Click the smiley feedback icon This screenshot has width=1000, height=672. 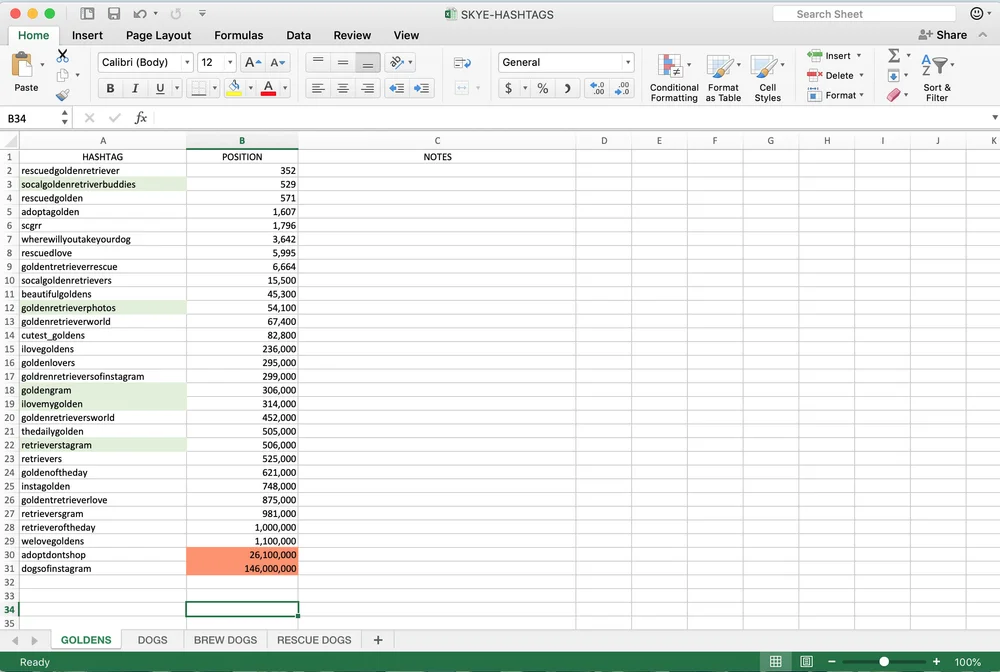coord(976,13)
